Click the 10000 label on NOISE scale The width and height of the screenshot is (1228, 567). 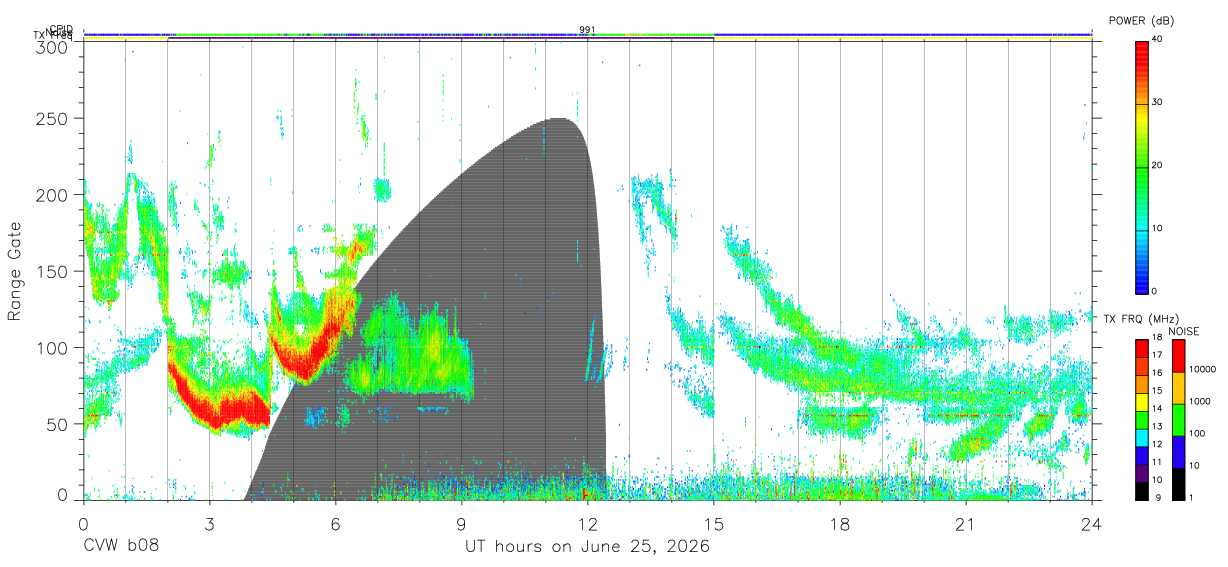click(x=1204, y=369)
